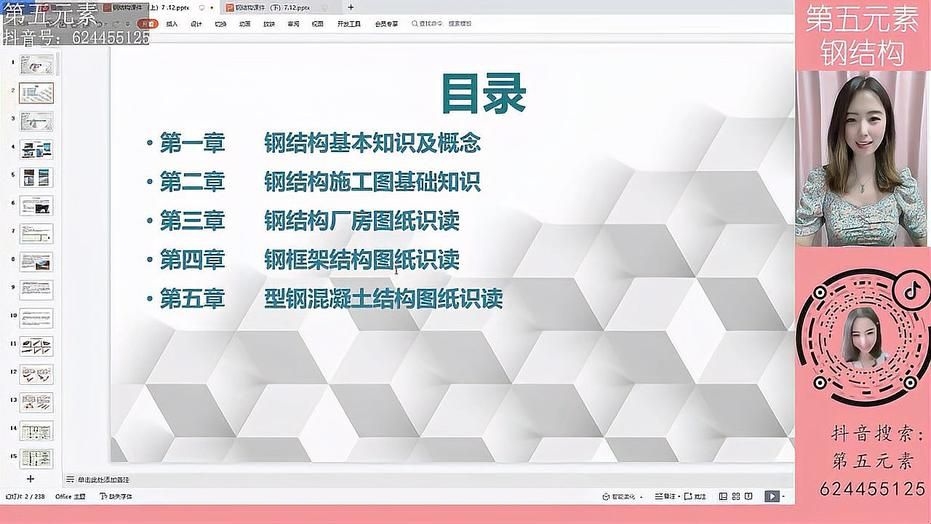Switch to slide sorter view icon
Viewport: 931px width, 524px height.
coord(736,497)
